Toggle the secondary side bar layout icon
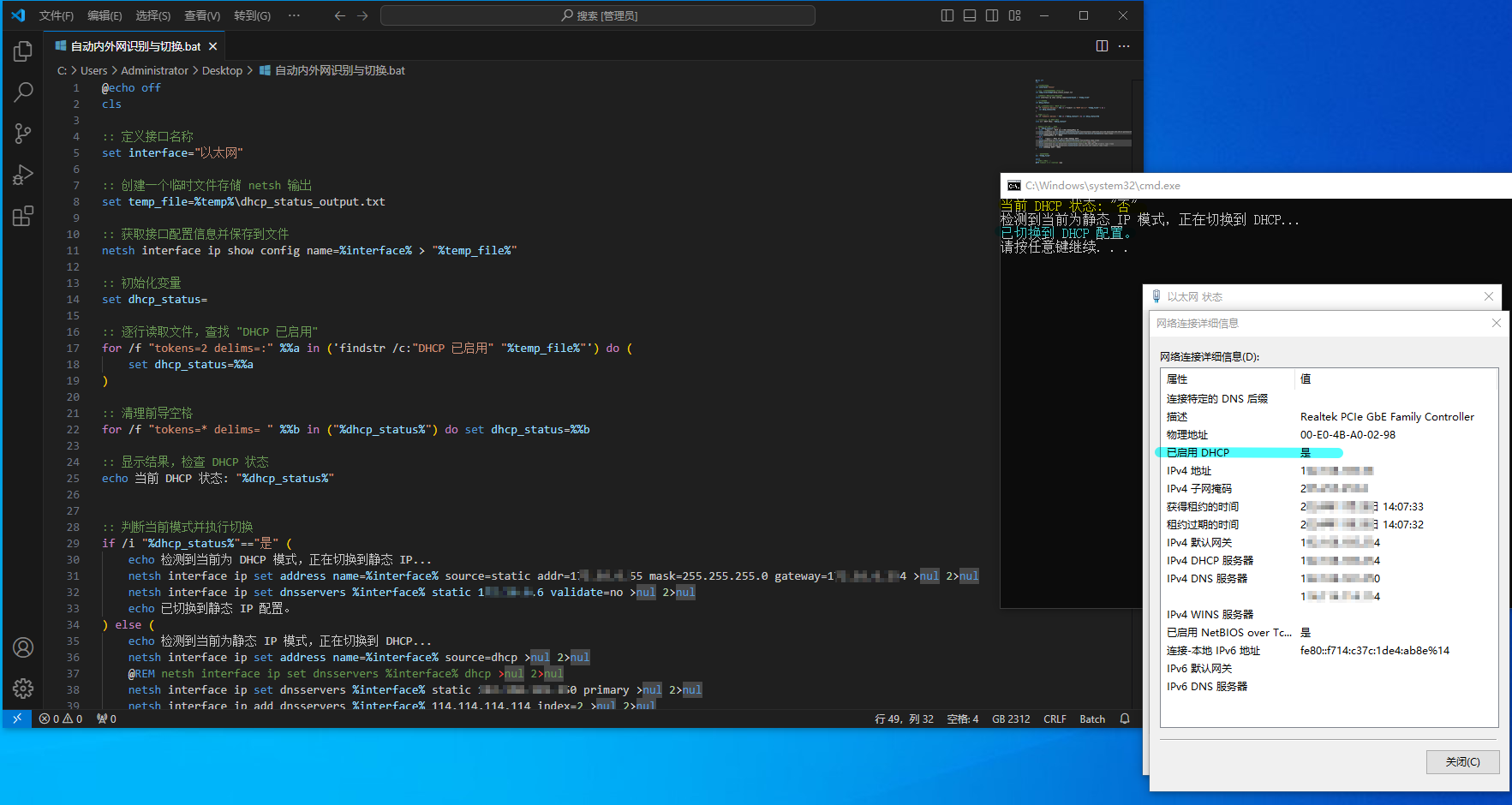 click(992, 15)
